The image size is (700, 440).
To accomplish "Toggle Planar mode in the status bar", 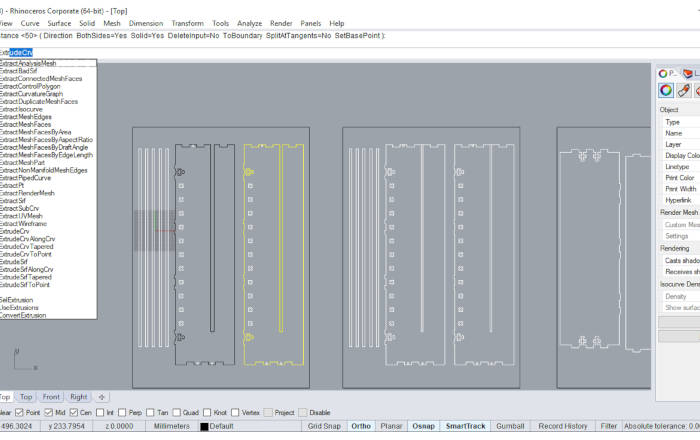I will pos(391,426).
